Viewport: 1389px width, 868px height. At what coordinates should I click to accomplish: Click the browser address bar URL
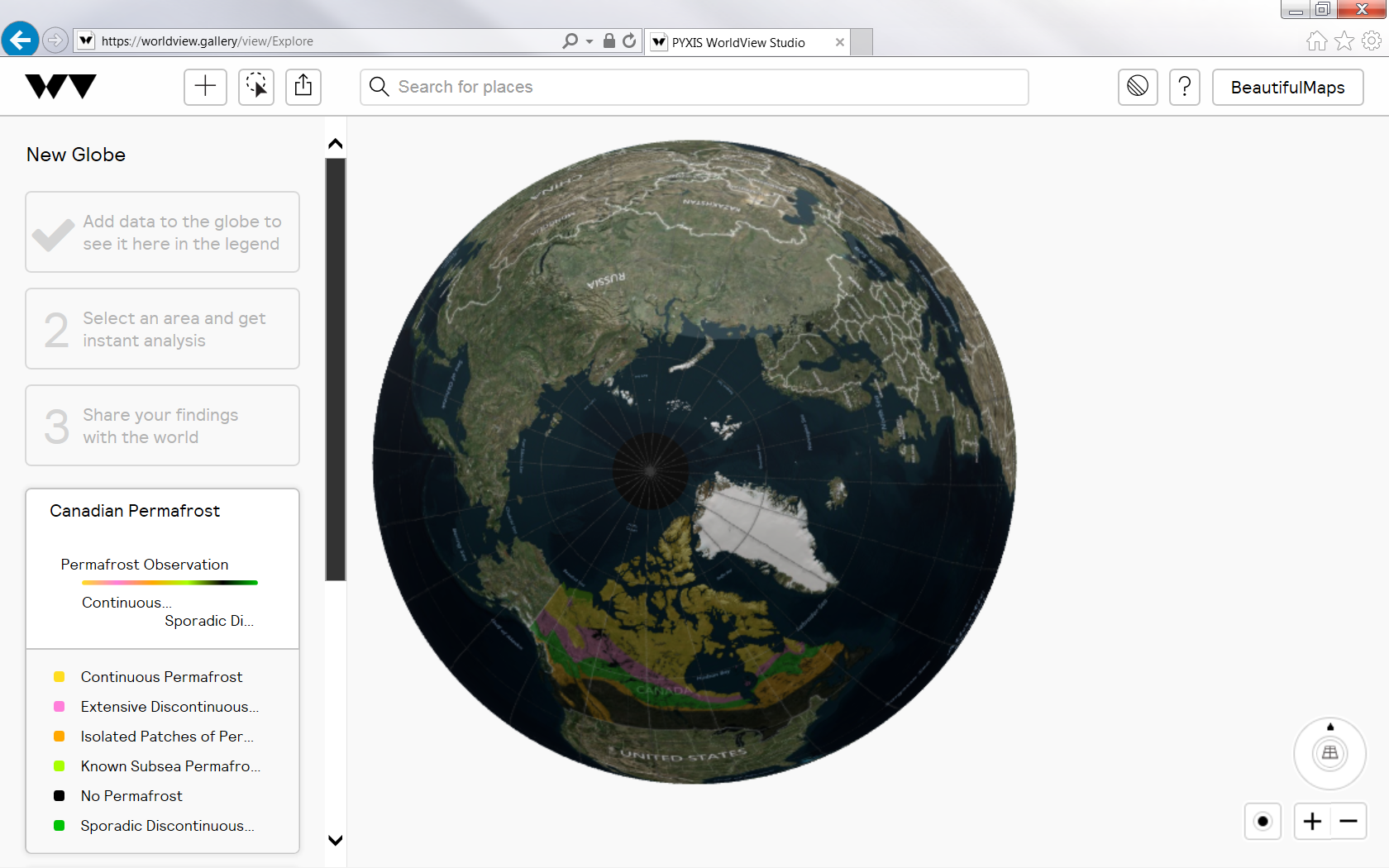[207, 41]
